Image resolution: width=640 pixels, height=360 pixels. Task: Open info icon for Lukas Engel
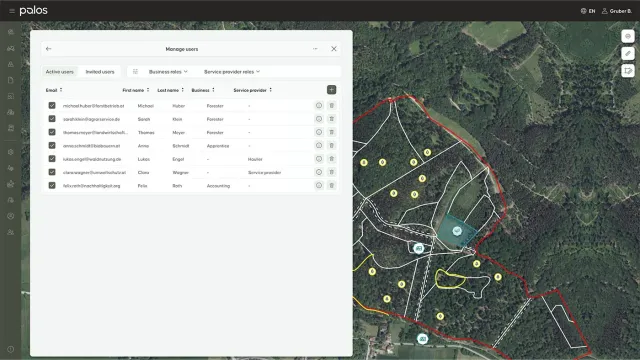coord(319,159)
